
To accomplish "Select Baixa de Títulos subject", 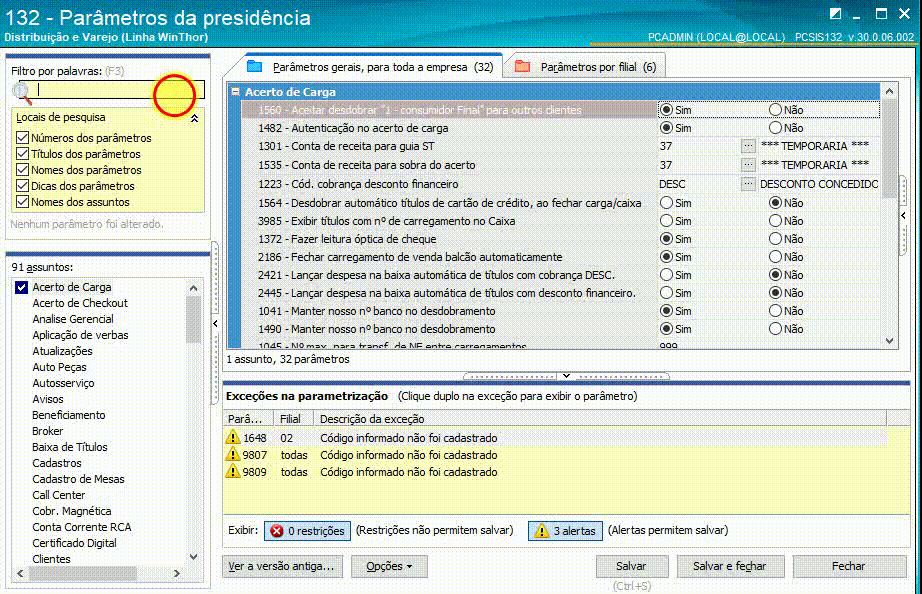I will pos(70,447).
